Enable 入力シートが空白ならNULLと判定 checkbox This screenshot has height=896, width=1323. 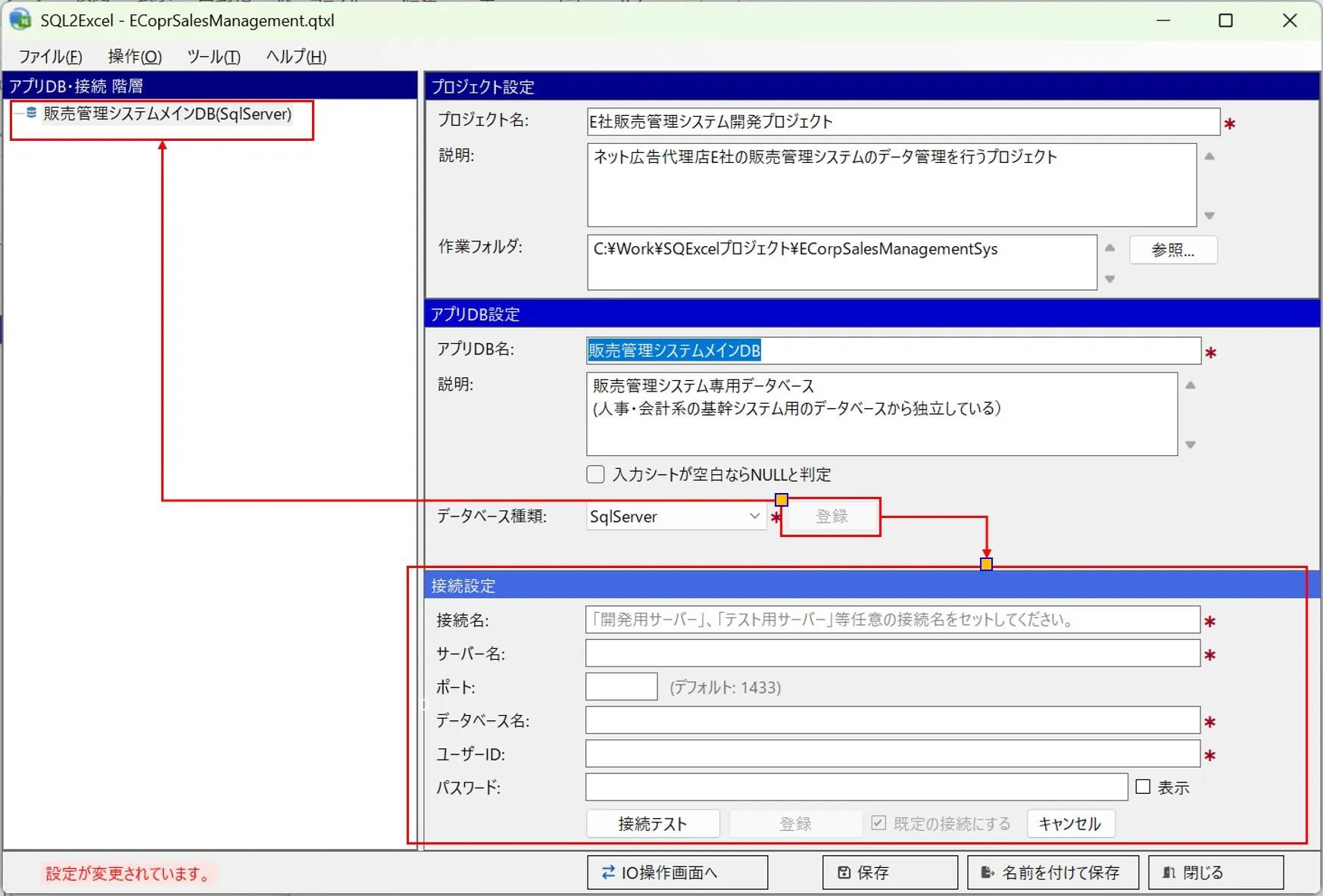point(596,474)
